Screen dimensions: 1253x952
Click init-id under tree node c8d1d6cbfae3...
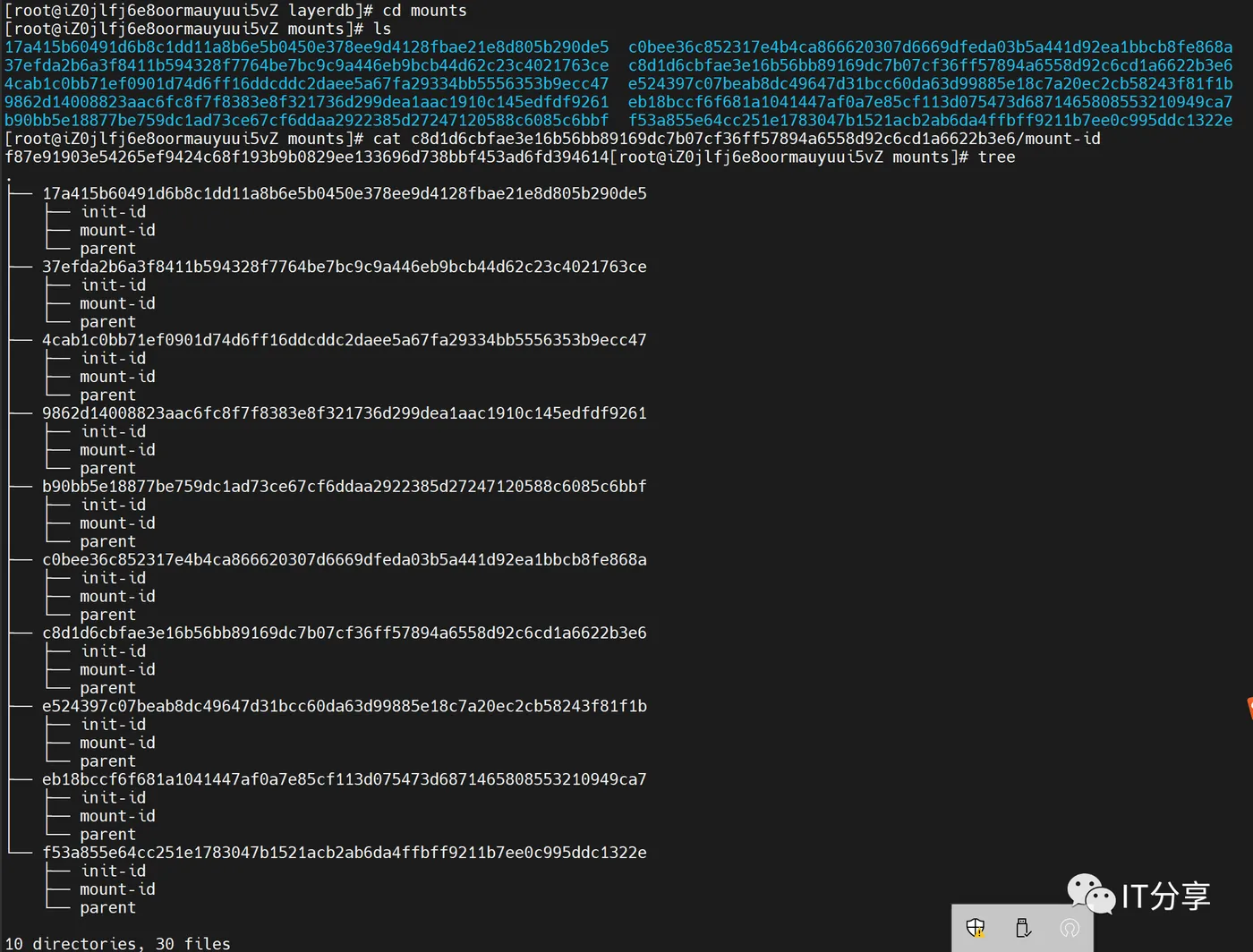click(113, 651)
